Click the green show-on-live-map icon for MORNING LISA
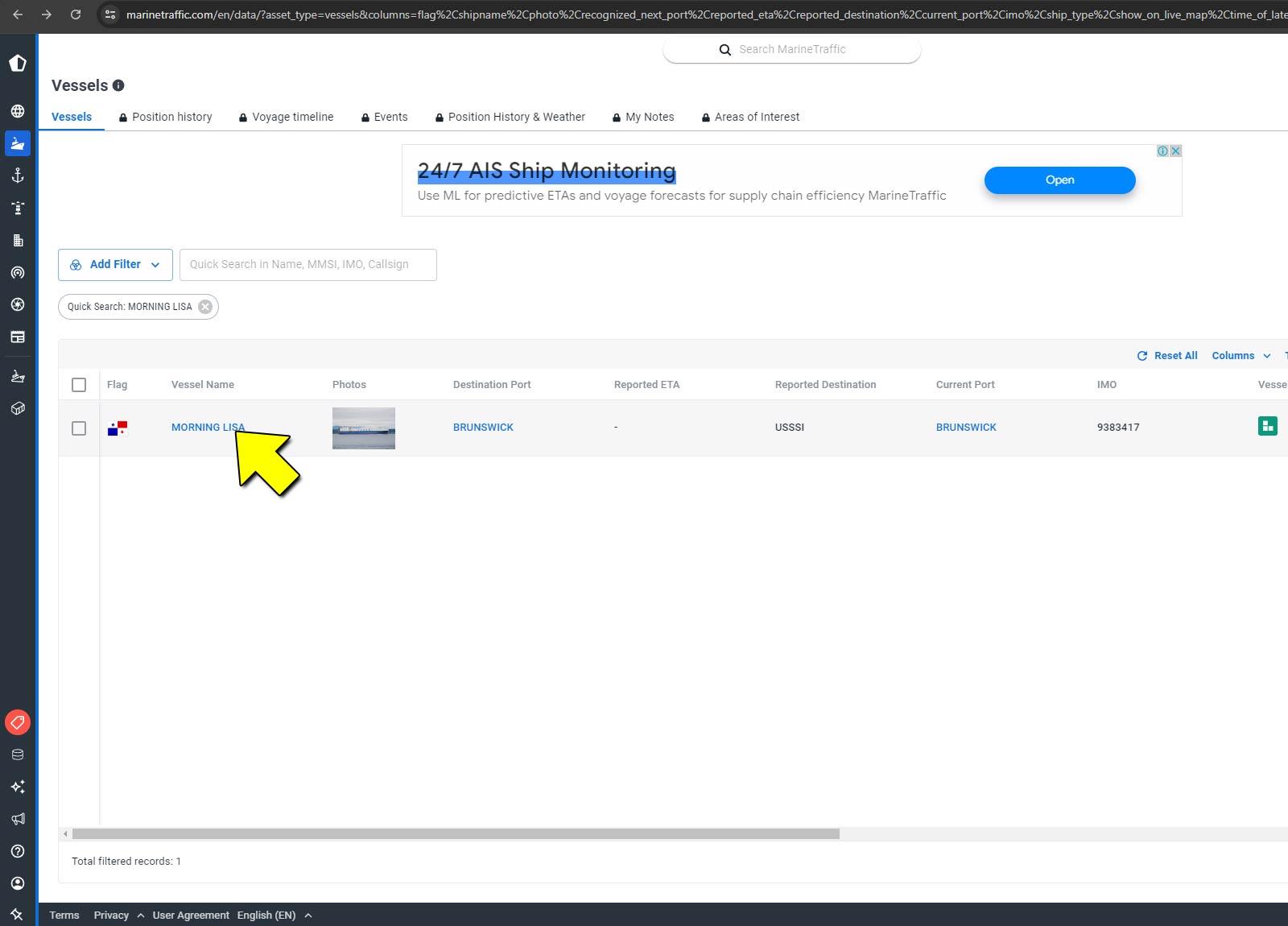This screenshot has height=926, width=1288. click(x=1268, y=426)
